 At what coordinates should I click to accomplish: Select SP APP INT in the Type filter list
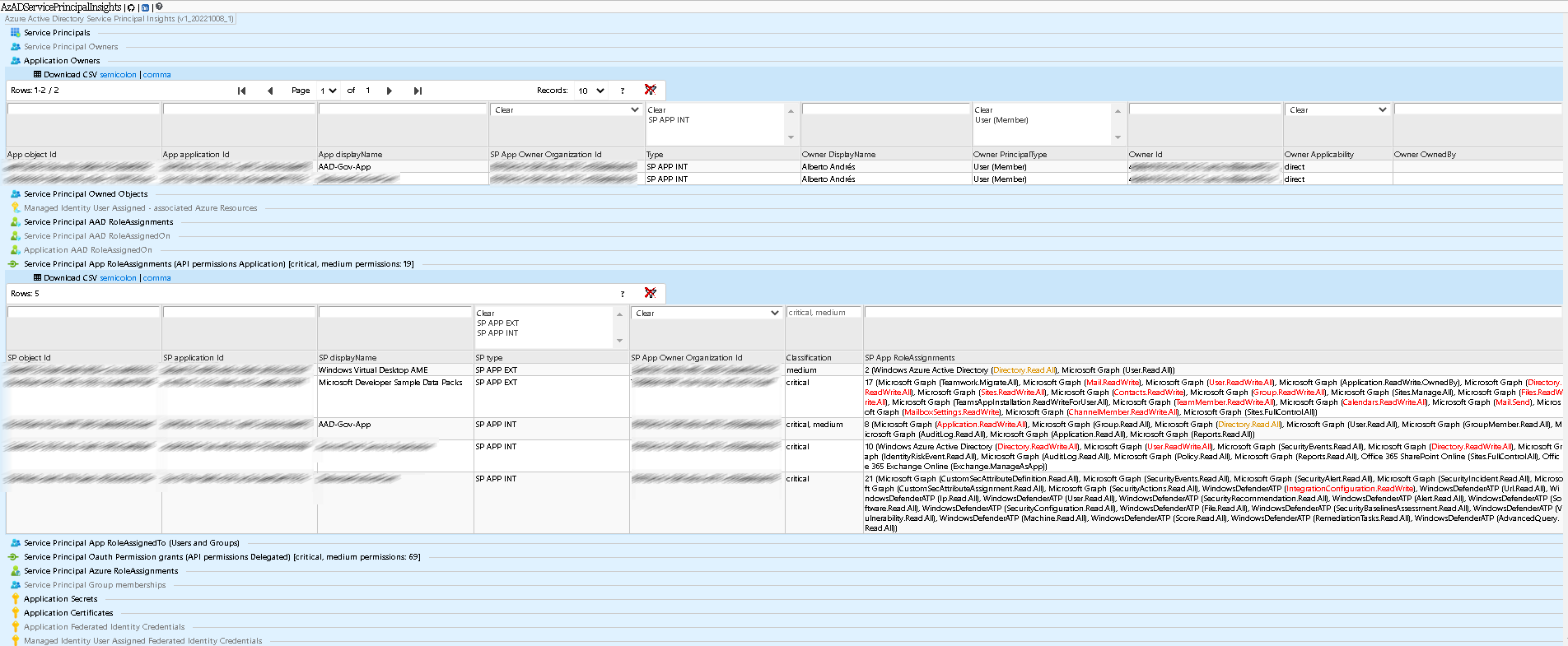pos(669,120)
